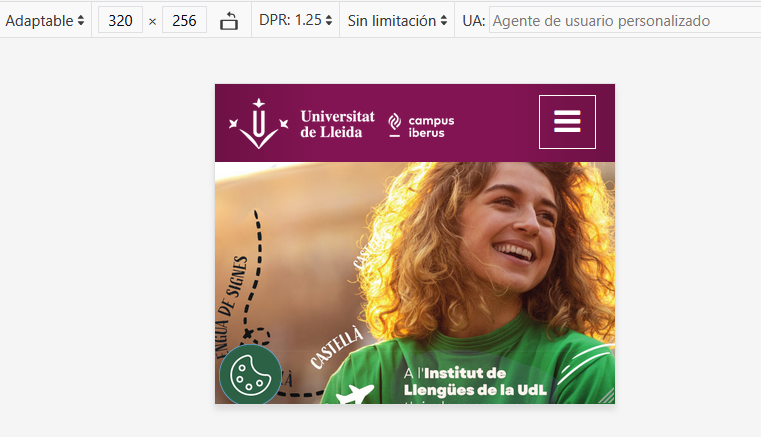The width and height of the screenshot is (761, 437).
Task: Open the Adaptable device dropdown
Action: (x=45, y=20)
